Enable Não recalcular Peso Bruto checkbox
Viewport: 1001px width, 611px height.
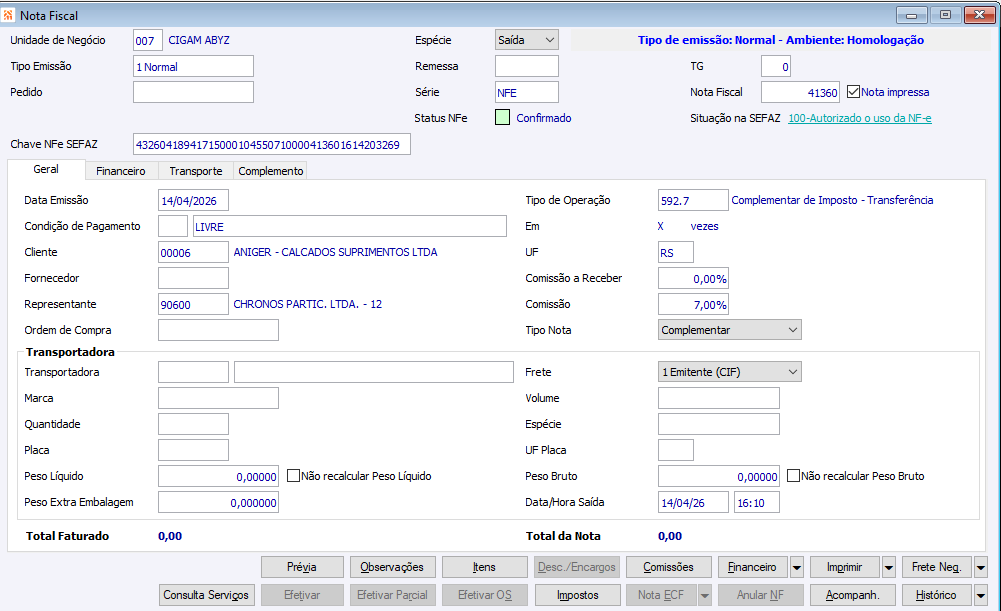click(793, 476)
